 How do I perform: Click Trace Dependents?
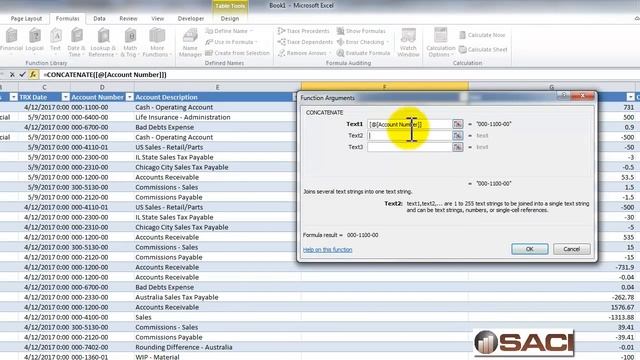coord(305,42)
